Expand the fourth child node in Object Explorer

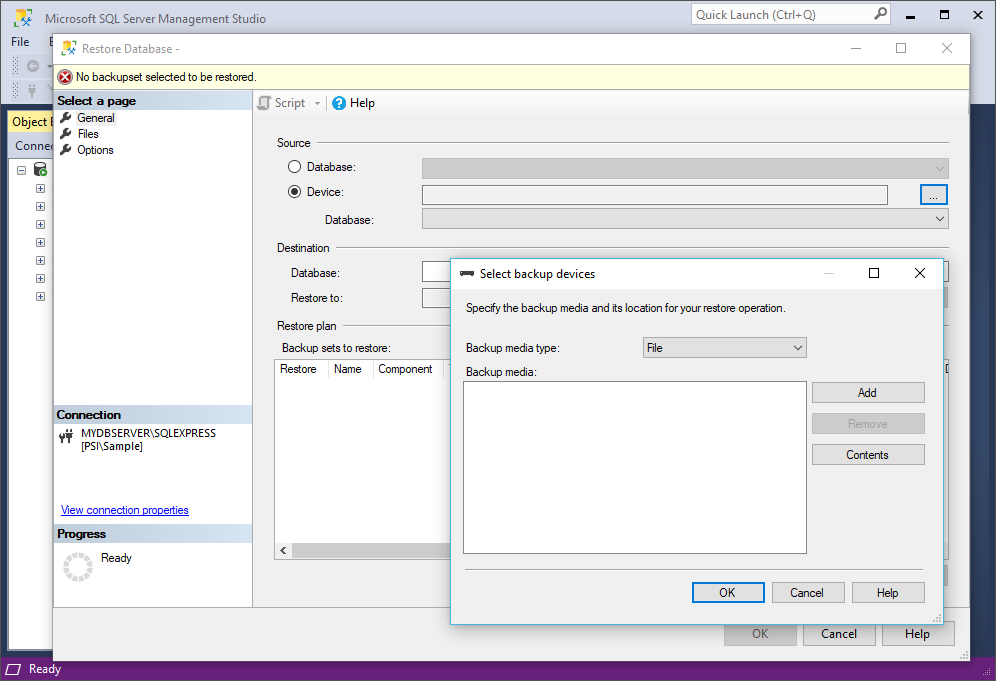(40, 243)
